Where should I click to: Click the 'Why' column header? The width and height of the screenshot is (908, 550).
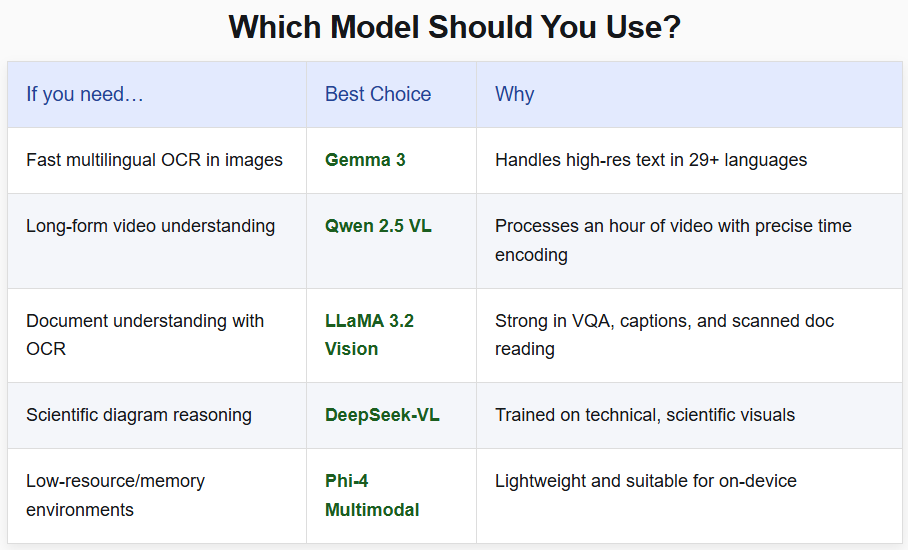[x=514, y=94]
